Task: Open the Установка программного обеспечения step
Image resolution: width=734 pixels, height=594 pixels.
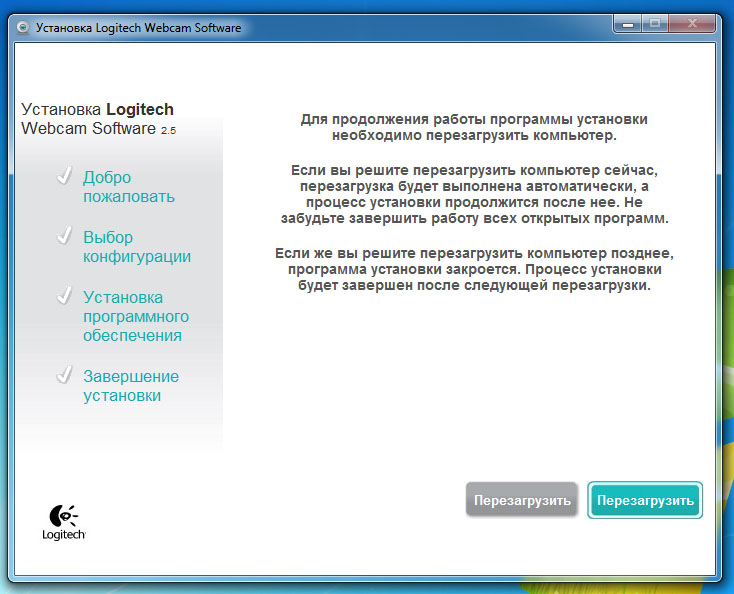Action: 135,316
